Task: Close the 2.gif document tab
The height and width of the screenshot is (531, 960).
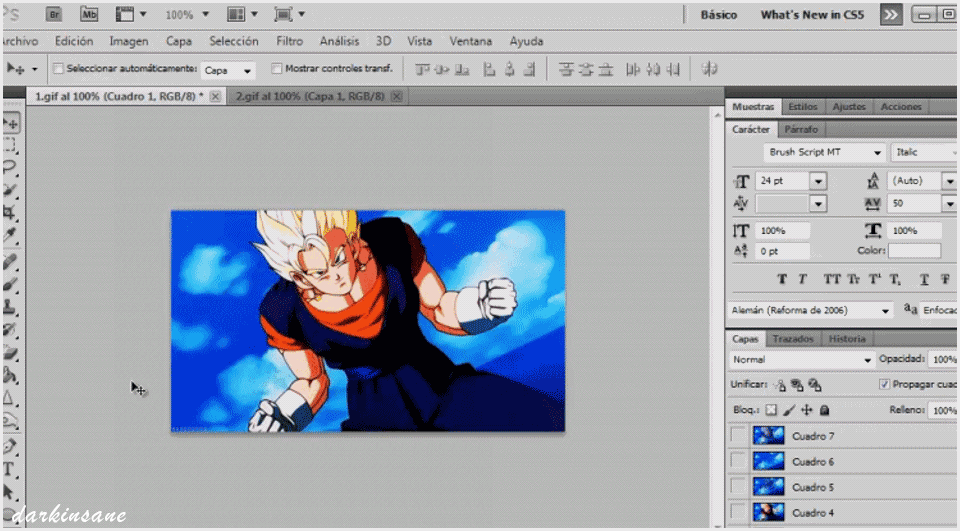Action: pyautogui.click(x=396, y=96)
